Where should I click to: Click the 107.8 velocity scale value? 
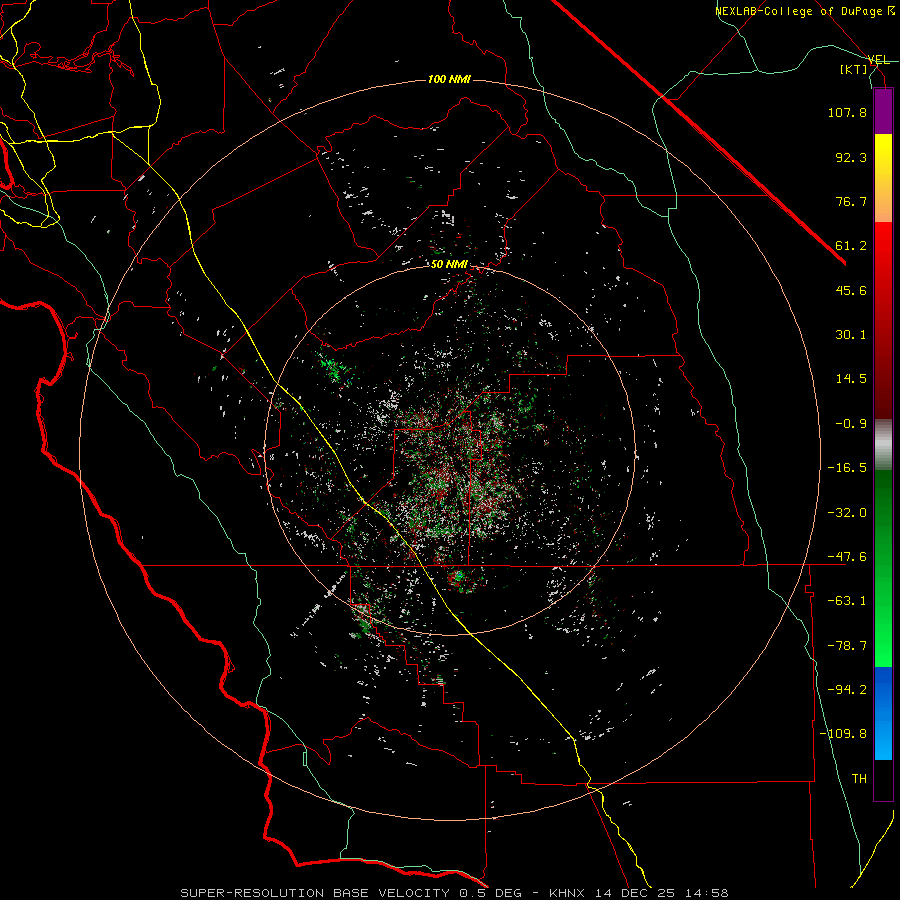(847, 112)
